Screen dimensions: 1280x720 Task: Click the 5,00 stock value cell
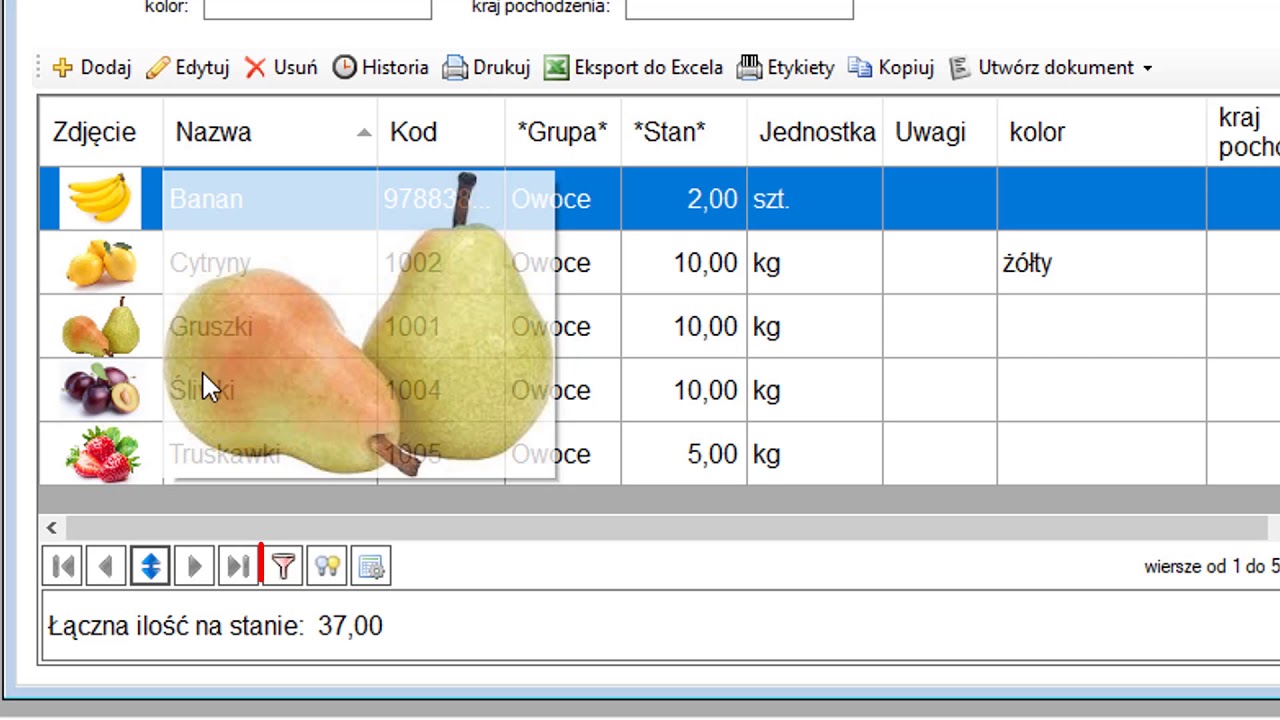click(x=684, y=454)
